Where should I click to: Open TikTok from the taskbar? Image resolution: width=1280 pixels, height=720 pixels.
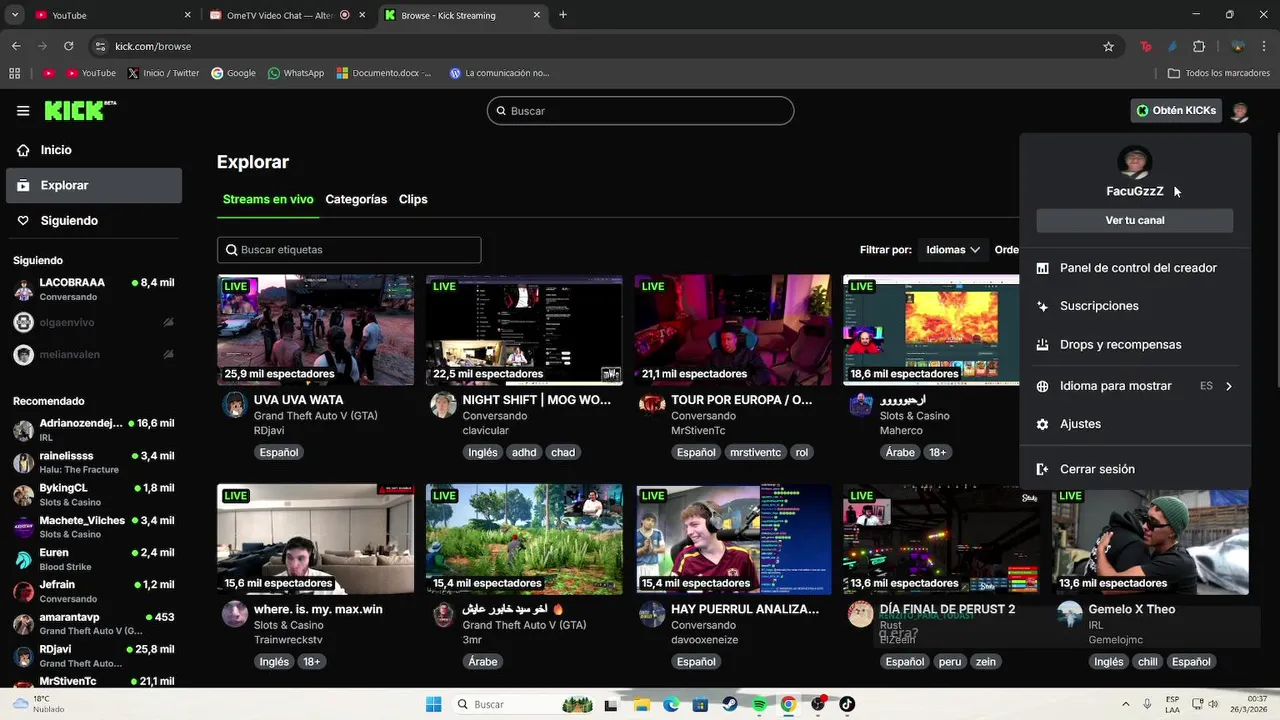click(847, 704)
